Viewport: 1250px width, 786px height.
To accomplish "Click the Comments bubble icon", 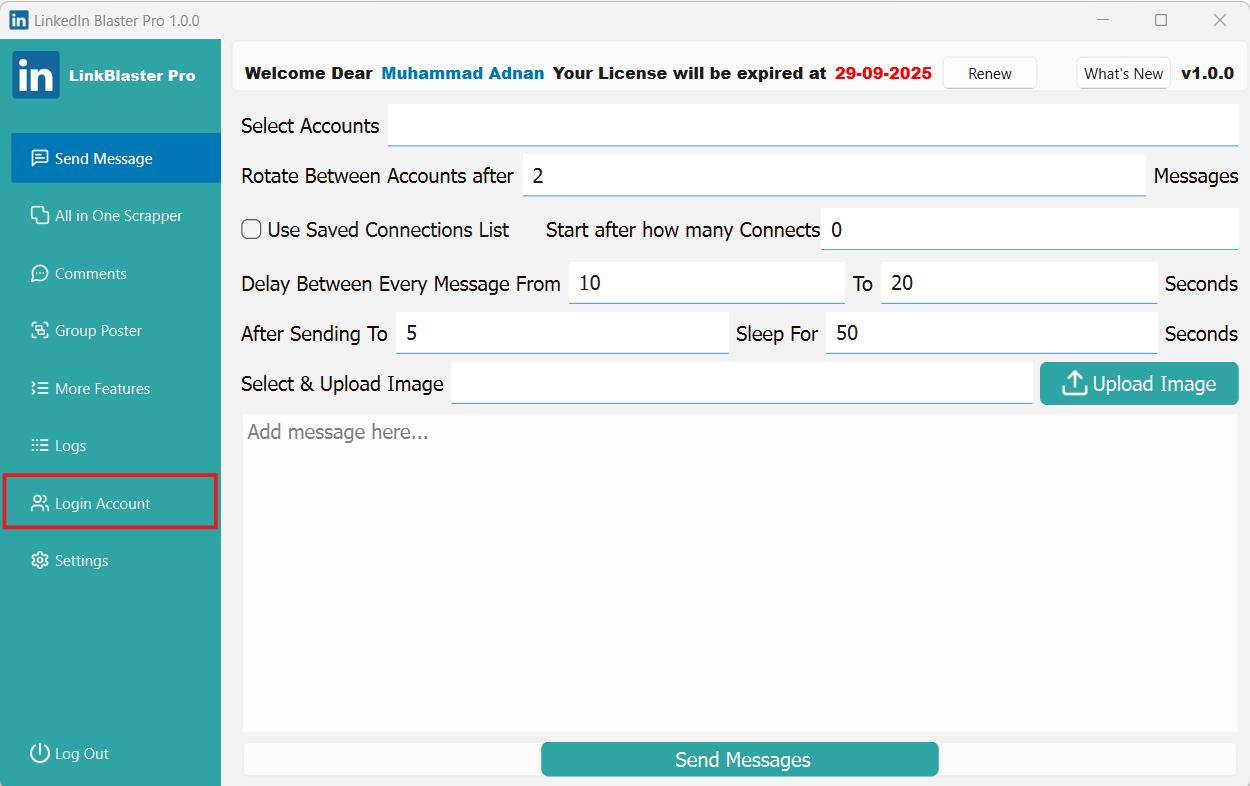I will pyautogui.click(x=40, y=273).
